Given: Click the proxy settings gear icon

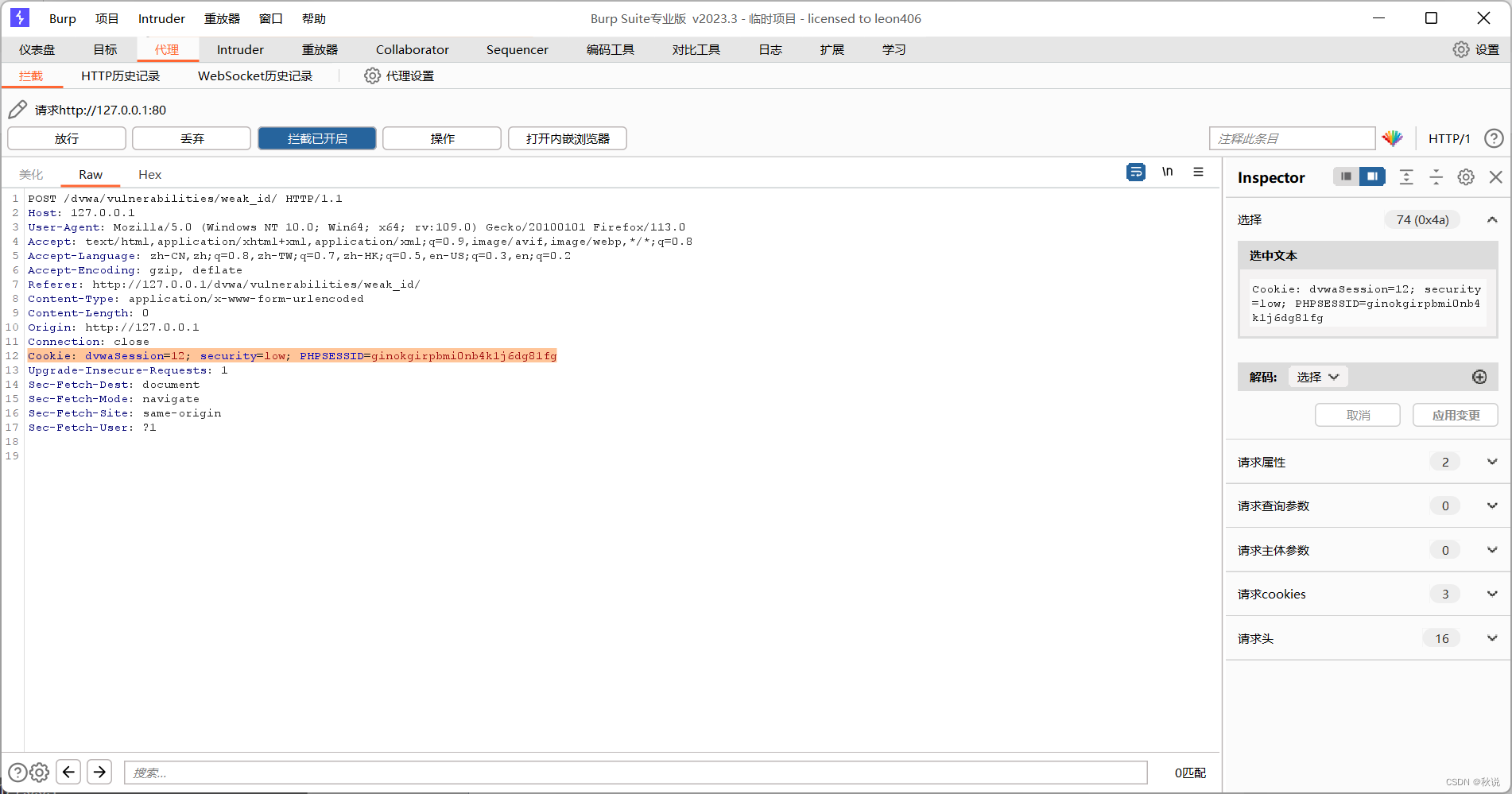Looking at the screenshot, I should [372, 76].
